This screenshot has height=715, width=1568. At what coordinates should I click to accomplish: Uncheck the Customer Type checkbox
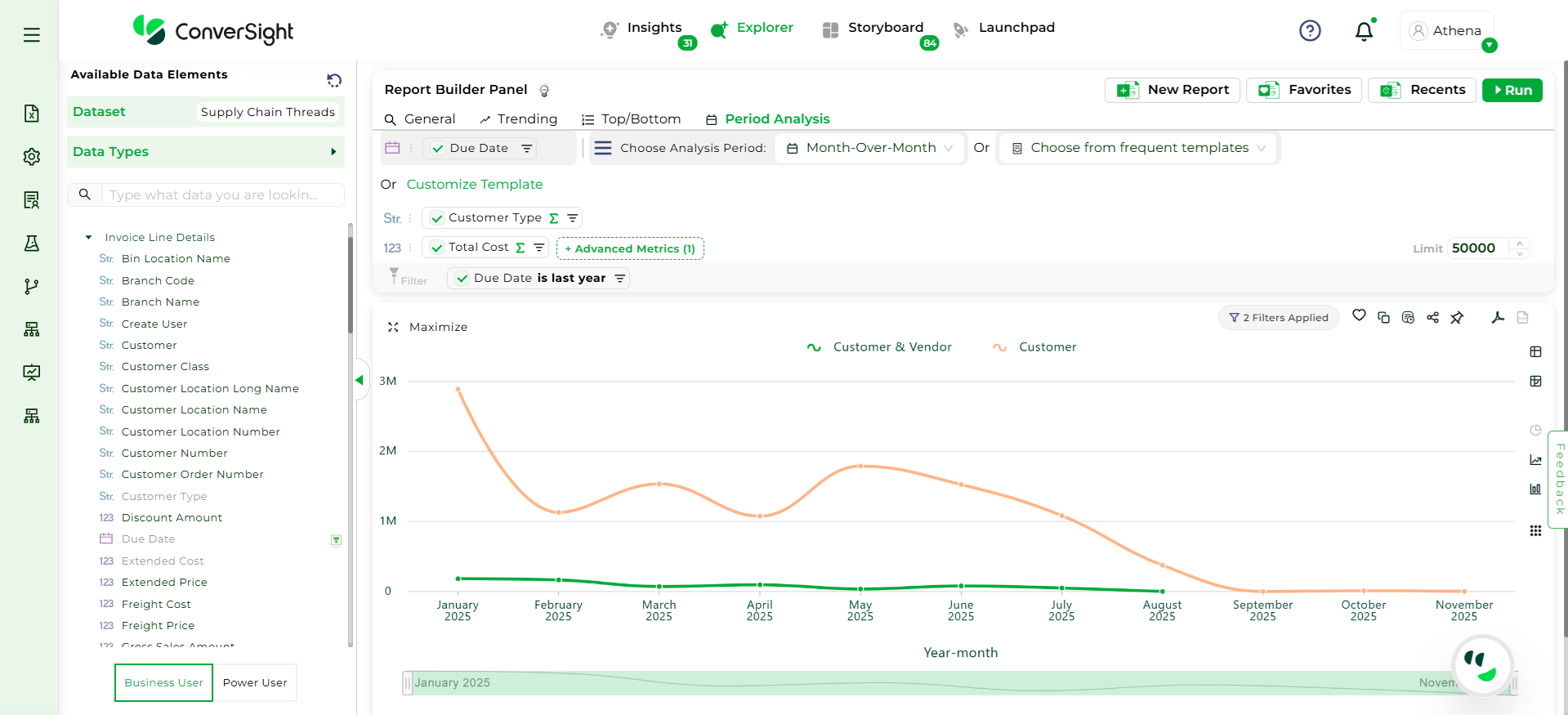click(x=437, y=218)
